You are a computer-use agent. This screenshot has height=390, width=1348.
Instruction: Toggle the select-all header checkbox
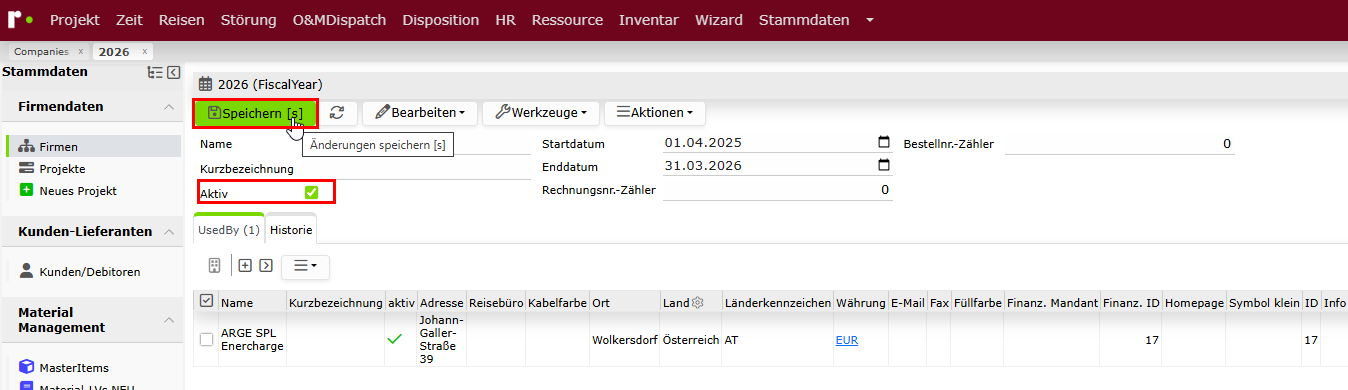[x=207, y=301]
